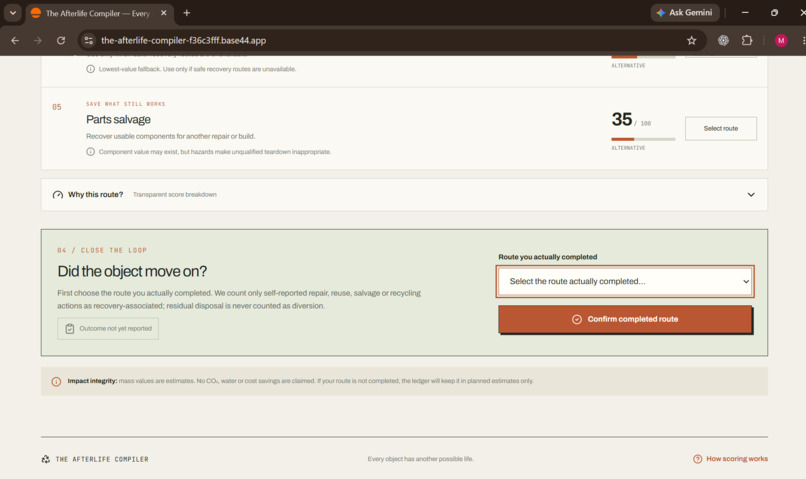Go back using the browser back arrow
This screenshot has width=806, height=479.
click(x=15, y=40)
